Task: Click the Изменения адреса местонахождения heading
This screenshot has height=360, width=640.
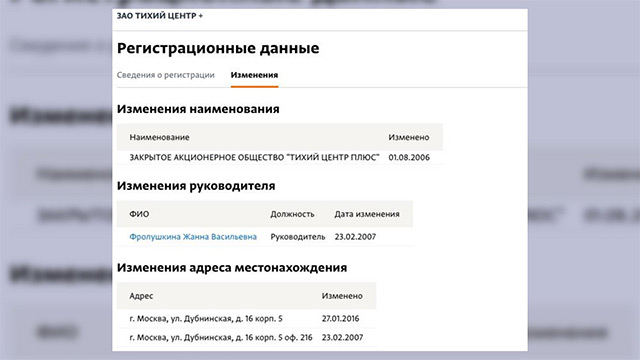Action: click(232, 268)
